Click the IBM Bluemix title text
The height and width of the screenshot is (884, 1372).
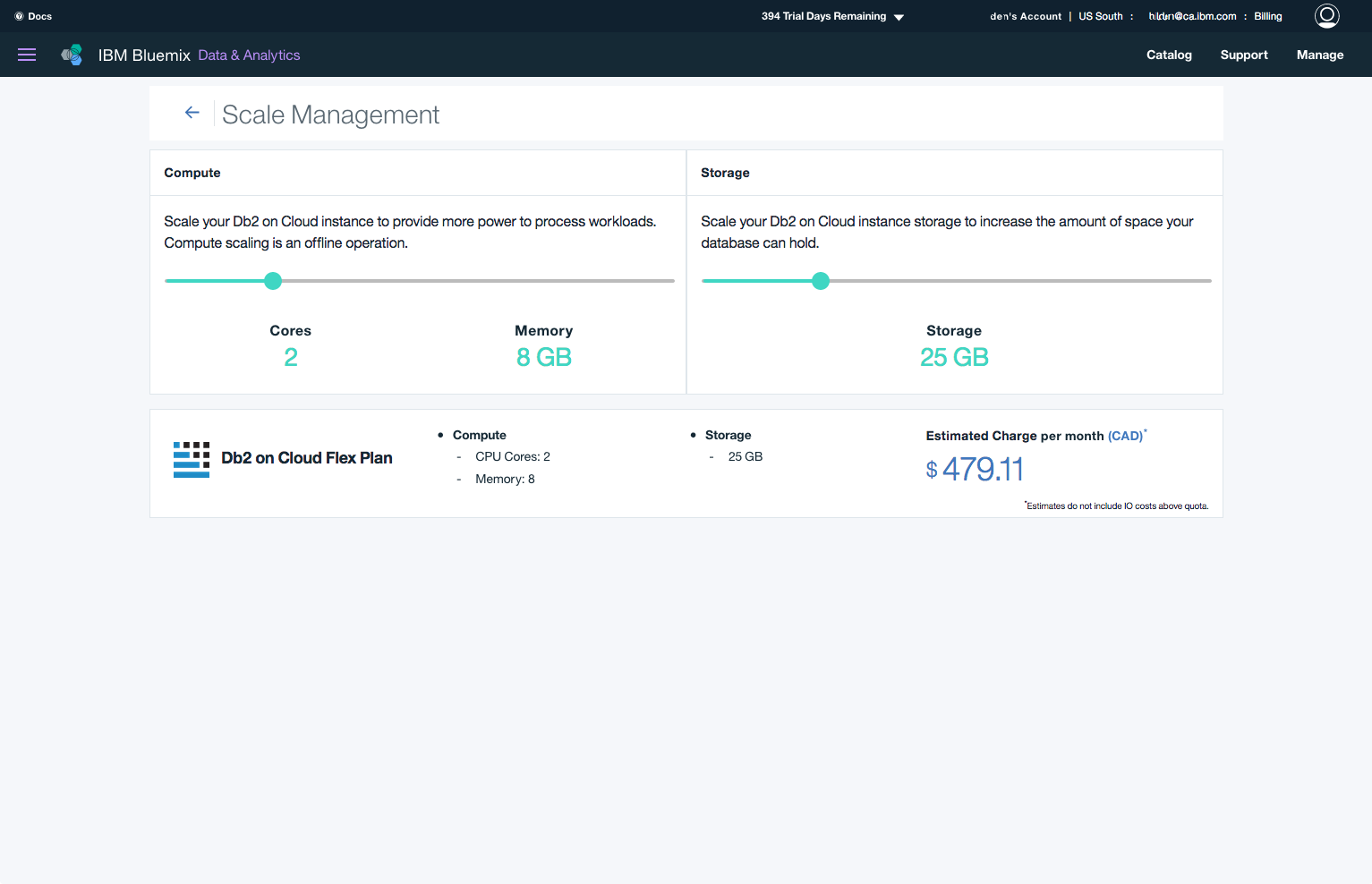pos(144,55)
